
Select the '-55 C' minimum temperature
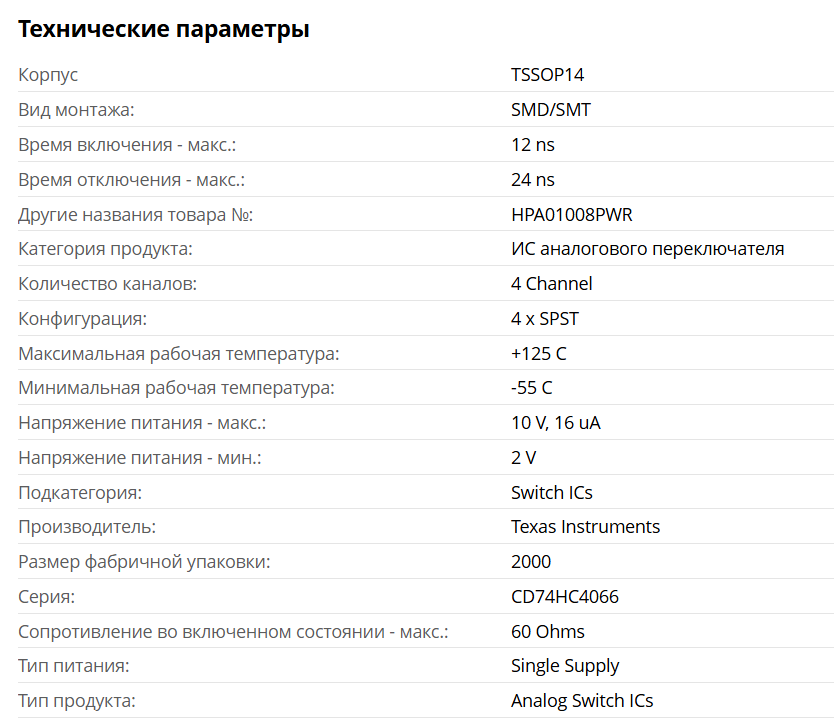tap(531, 388)
